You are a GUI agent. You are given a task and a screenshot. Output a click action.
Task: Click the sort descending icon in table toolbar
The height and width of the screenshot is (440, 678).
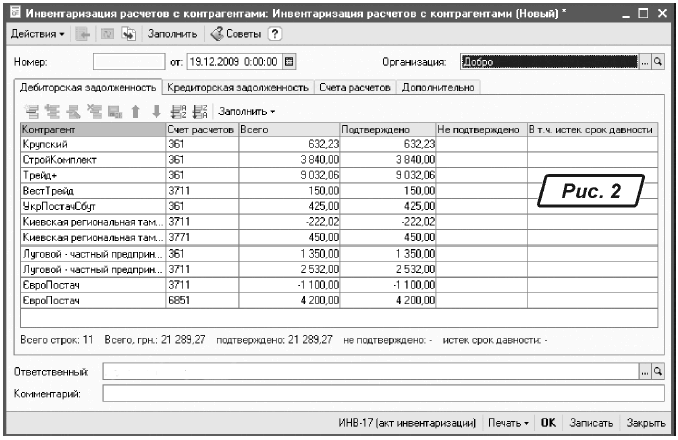pos(198,110)
